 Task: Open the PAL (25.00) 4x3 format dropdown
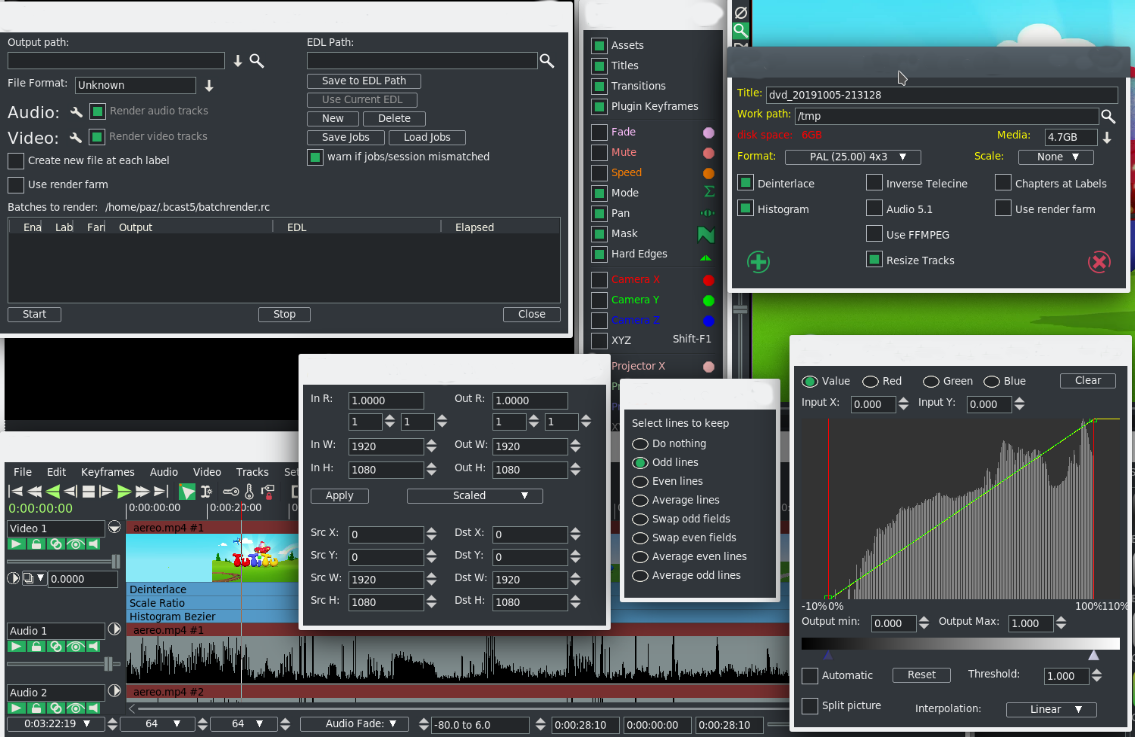pyautogui.click(x=852, y=157)
